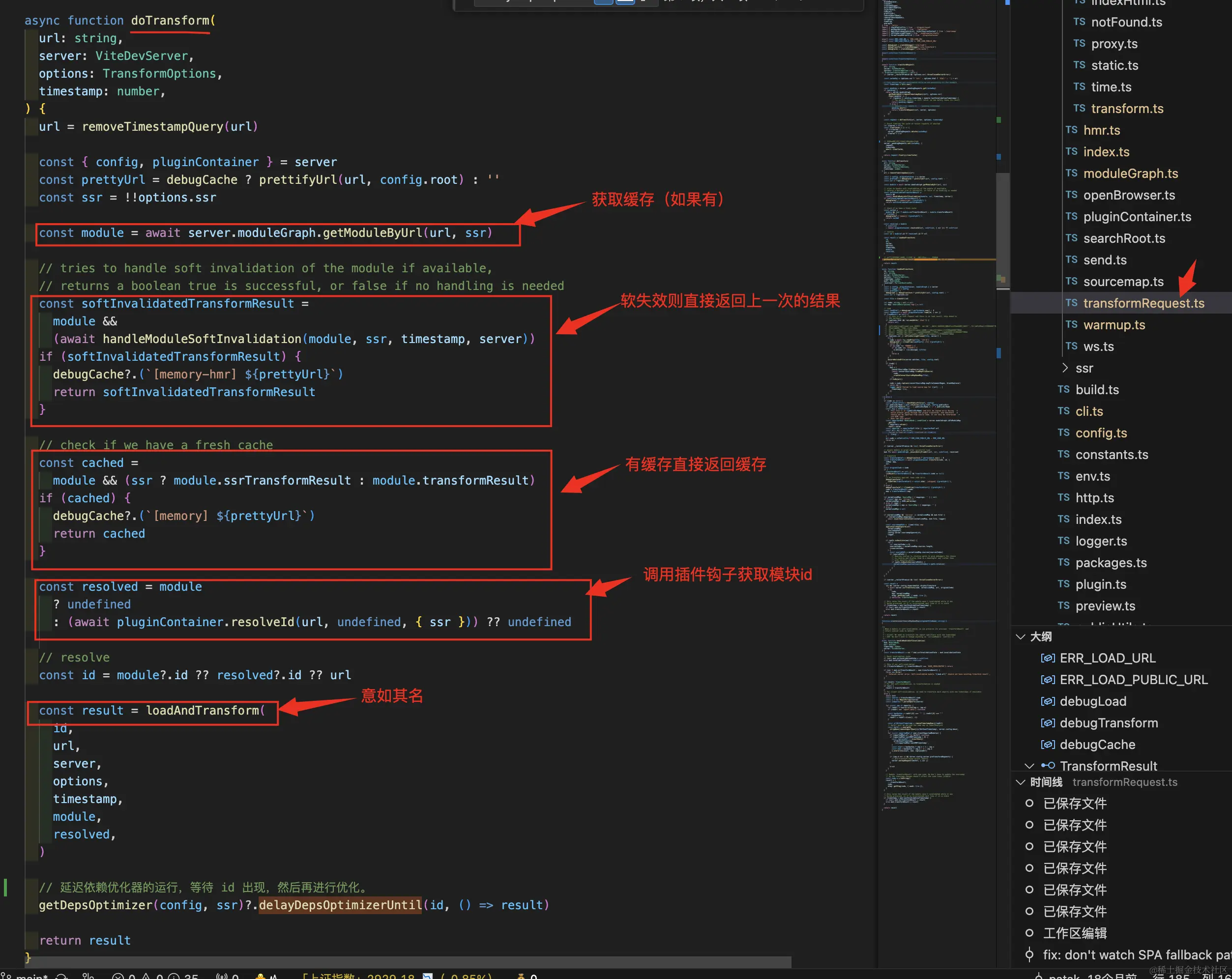
Task: Click the info count showing 35 in status bar
Action: (x=182, y=976)
